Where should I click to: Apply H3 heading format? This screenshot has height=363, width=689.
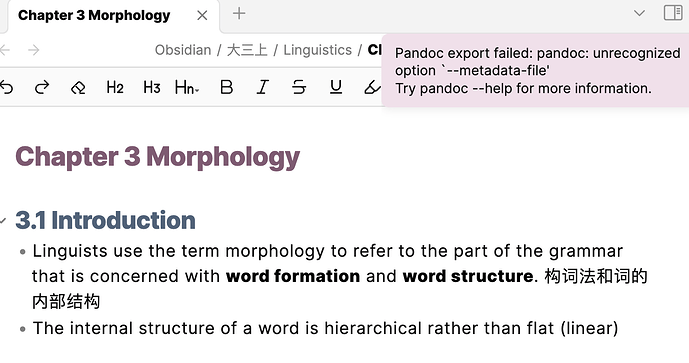click(152, 87)
